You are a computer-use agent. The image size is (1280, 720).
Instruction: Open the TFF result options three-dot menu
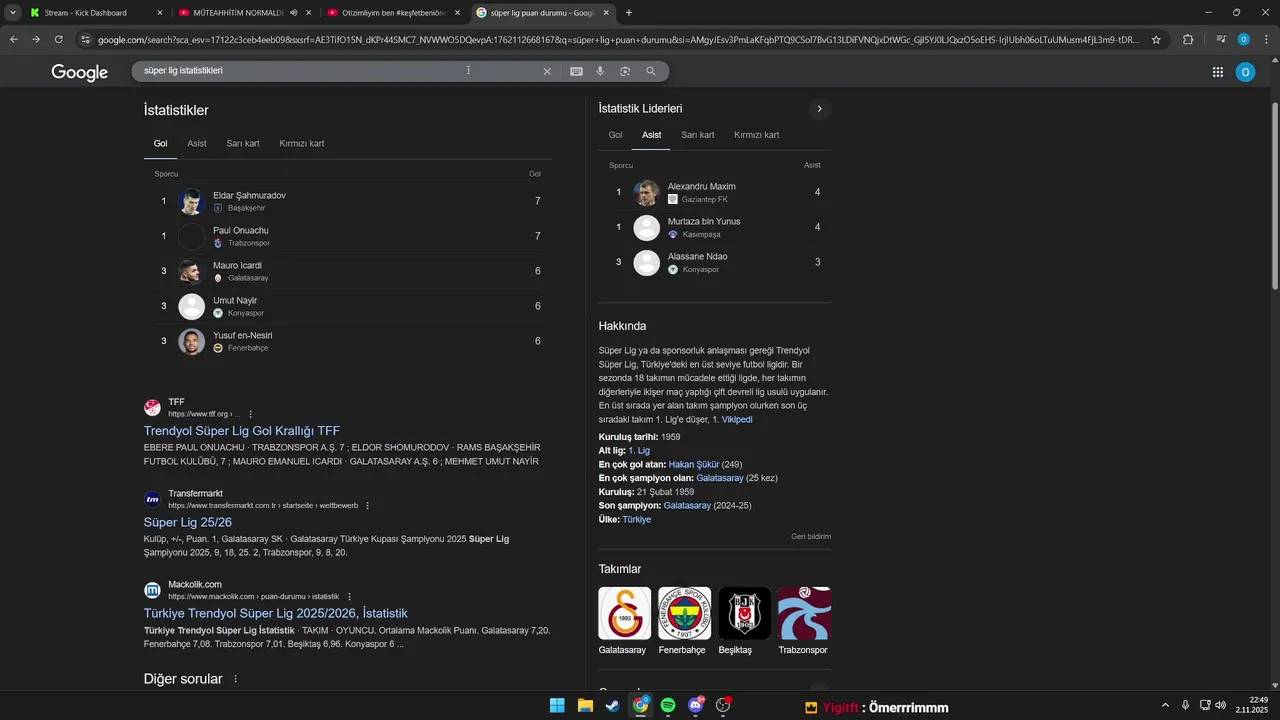coord(251,414)
